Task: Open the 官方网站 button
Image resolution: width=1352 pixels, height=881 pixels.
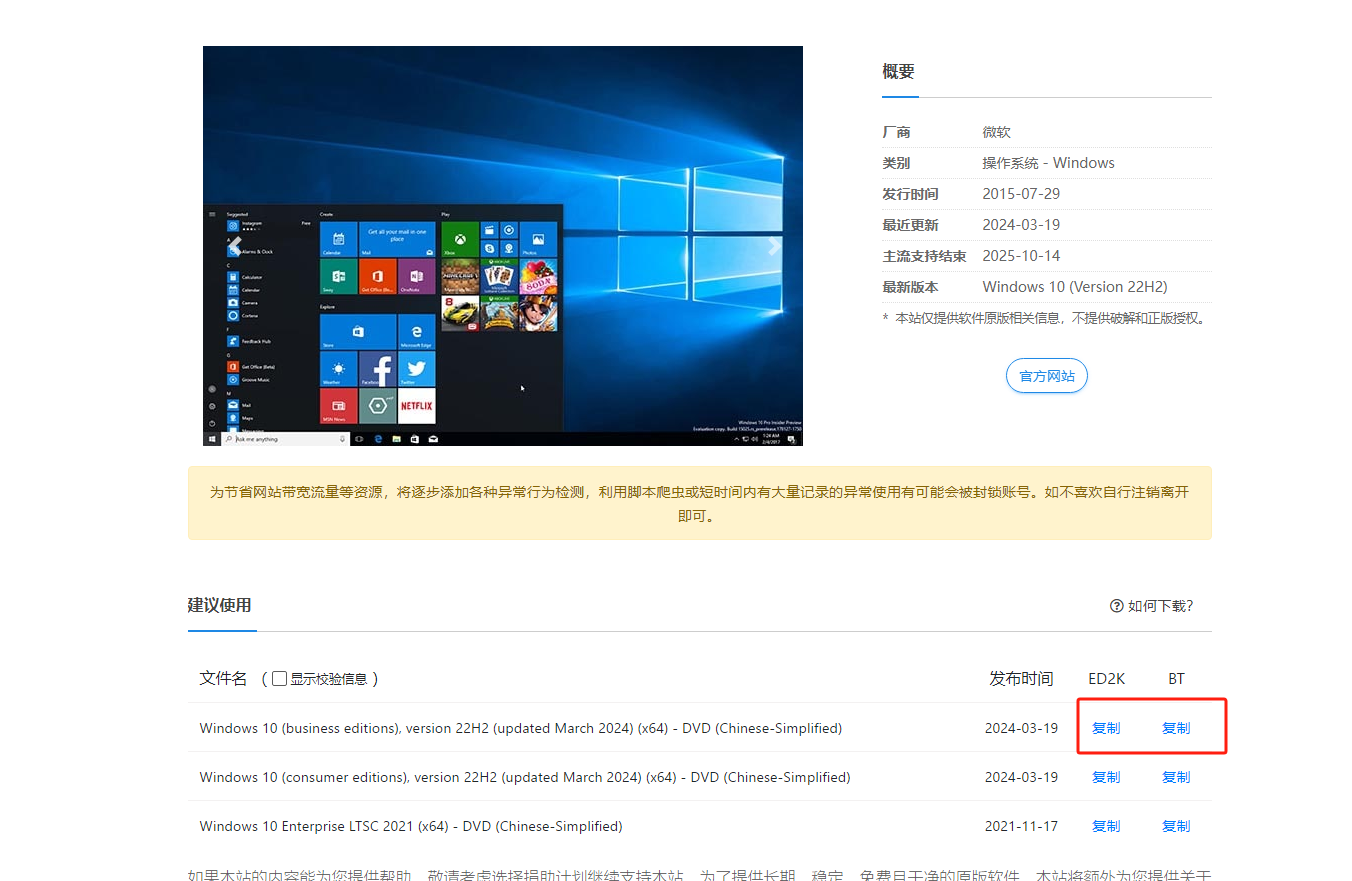Action: tap(1046, 376)
